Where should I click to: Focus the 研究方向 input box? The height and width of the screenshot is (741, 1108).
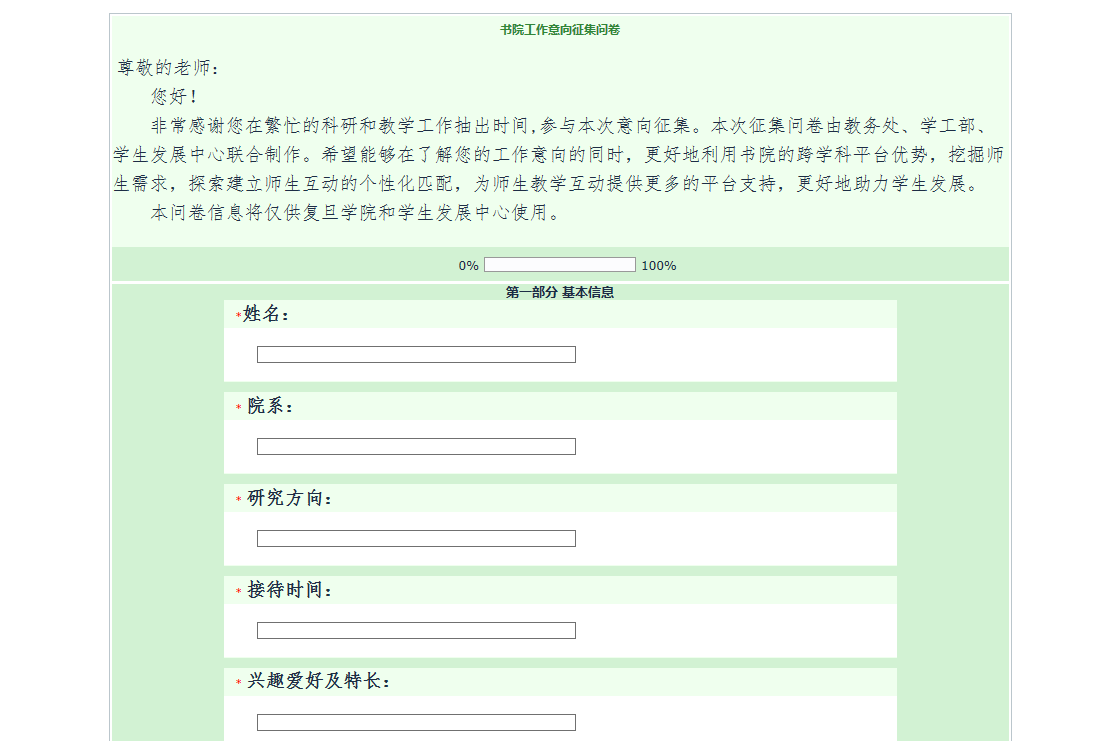[416, 538]
